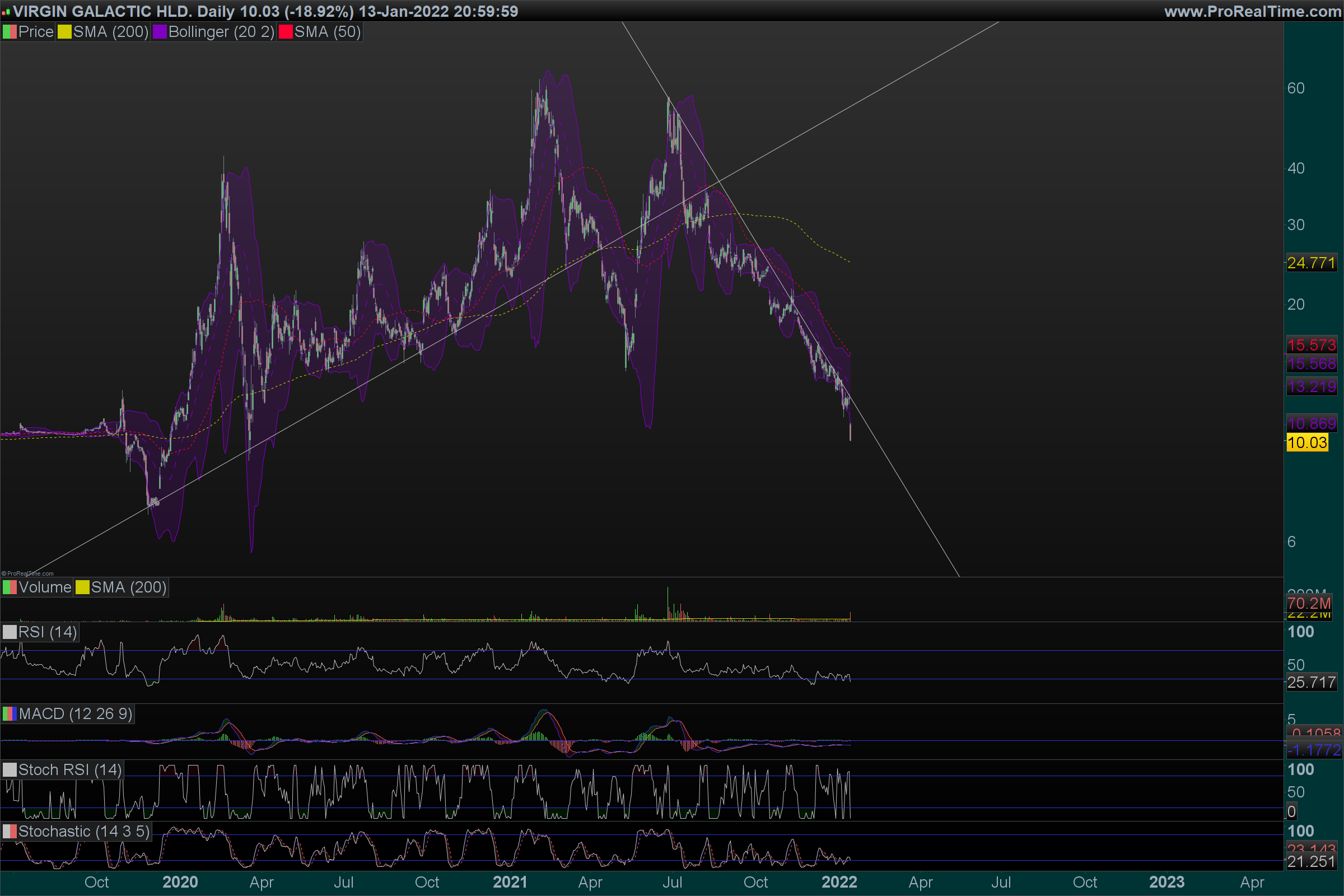Screen dimensions: 1344x896
Task: Click the 24.771 SMA 200 value tag
Action: (1311, 263)
